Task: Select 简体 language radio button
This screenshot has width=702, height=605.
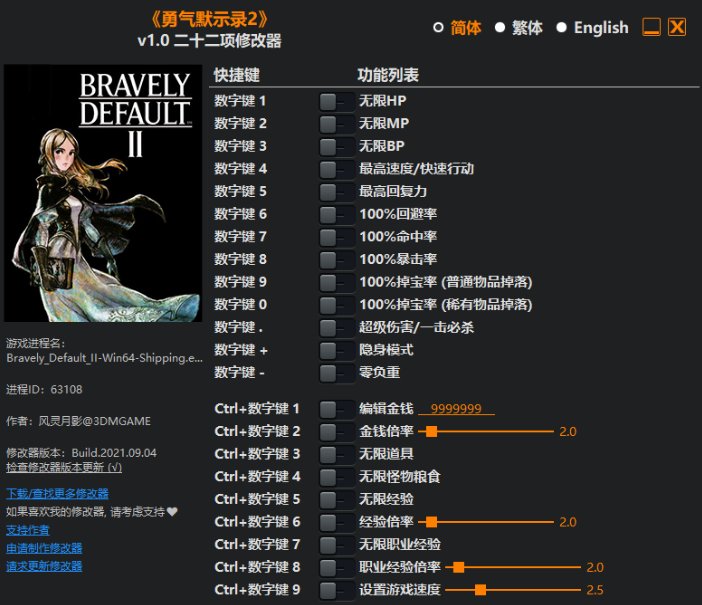Action: click(x=438, y=28)
